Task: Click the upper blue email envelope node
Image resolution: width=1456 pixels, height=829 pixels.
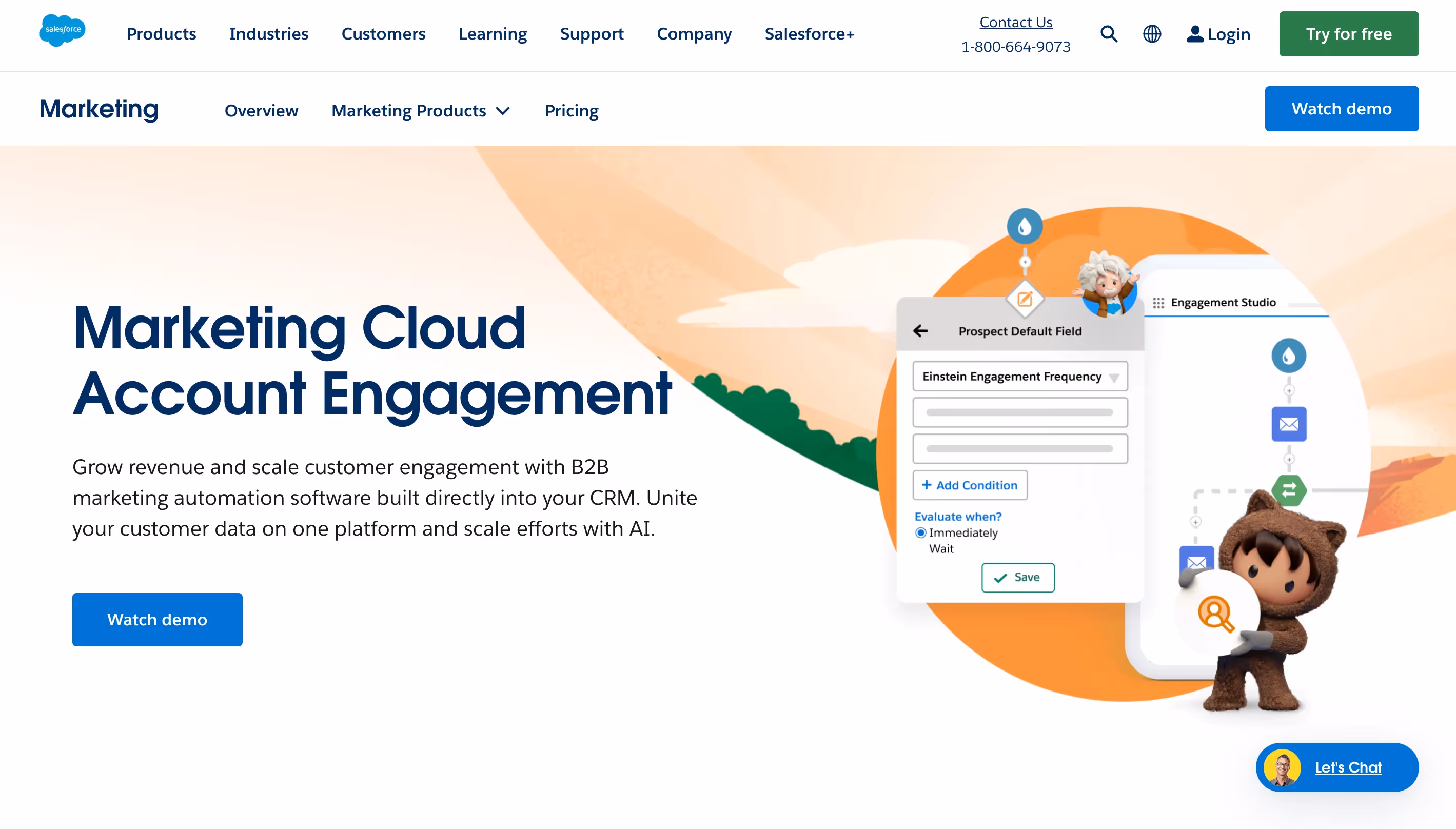Action: pos(1289,424)
